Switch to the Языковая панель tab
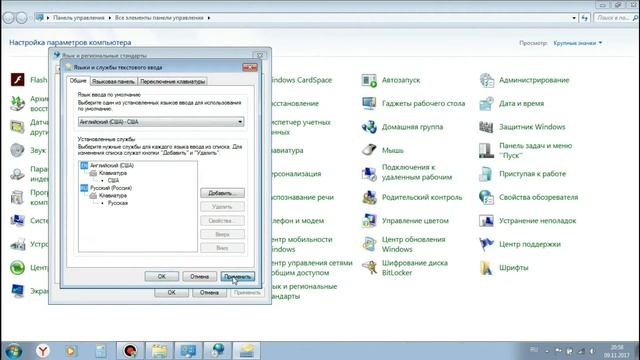This screenshot has width=640, height=360. (113, 82)
